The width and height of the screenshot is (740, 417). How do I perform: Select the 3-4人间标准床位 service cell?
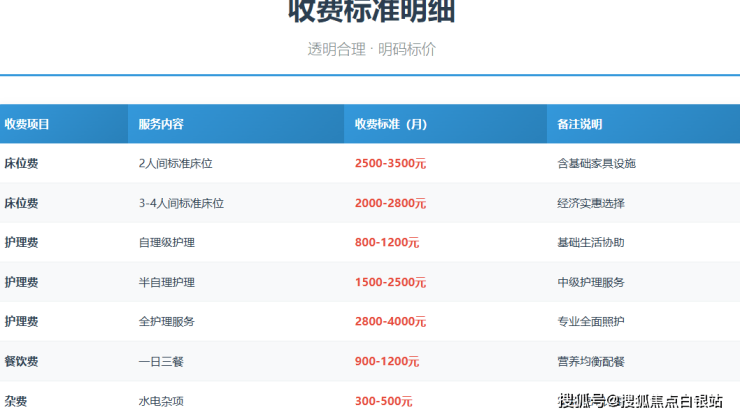coord(181,203)
